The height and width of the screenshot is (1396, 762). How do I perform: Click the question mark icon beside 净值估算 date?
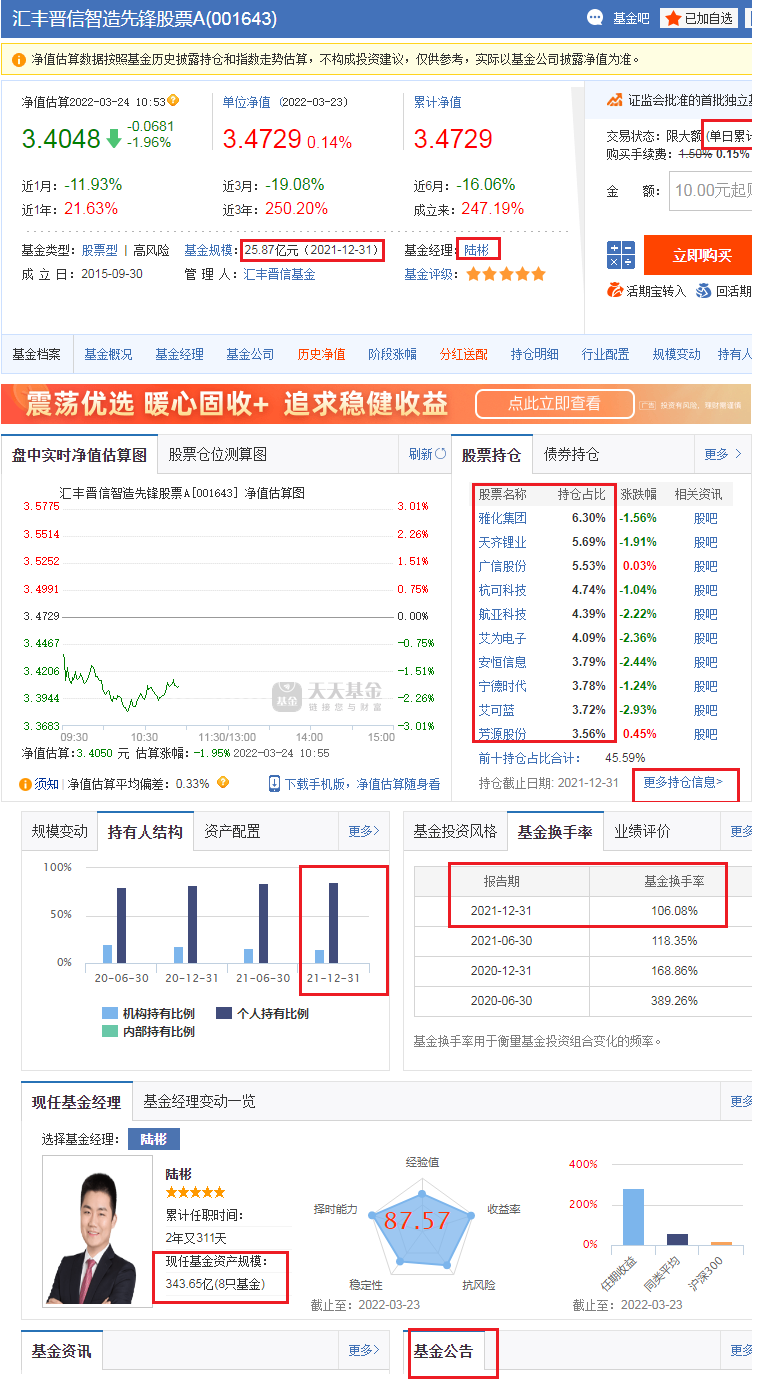(x=174, y=100)
